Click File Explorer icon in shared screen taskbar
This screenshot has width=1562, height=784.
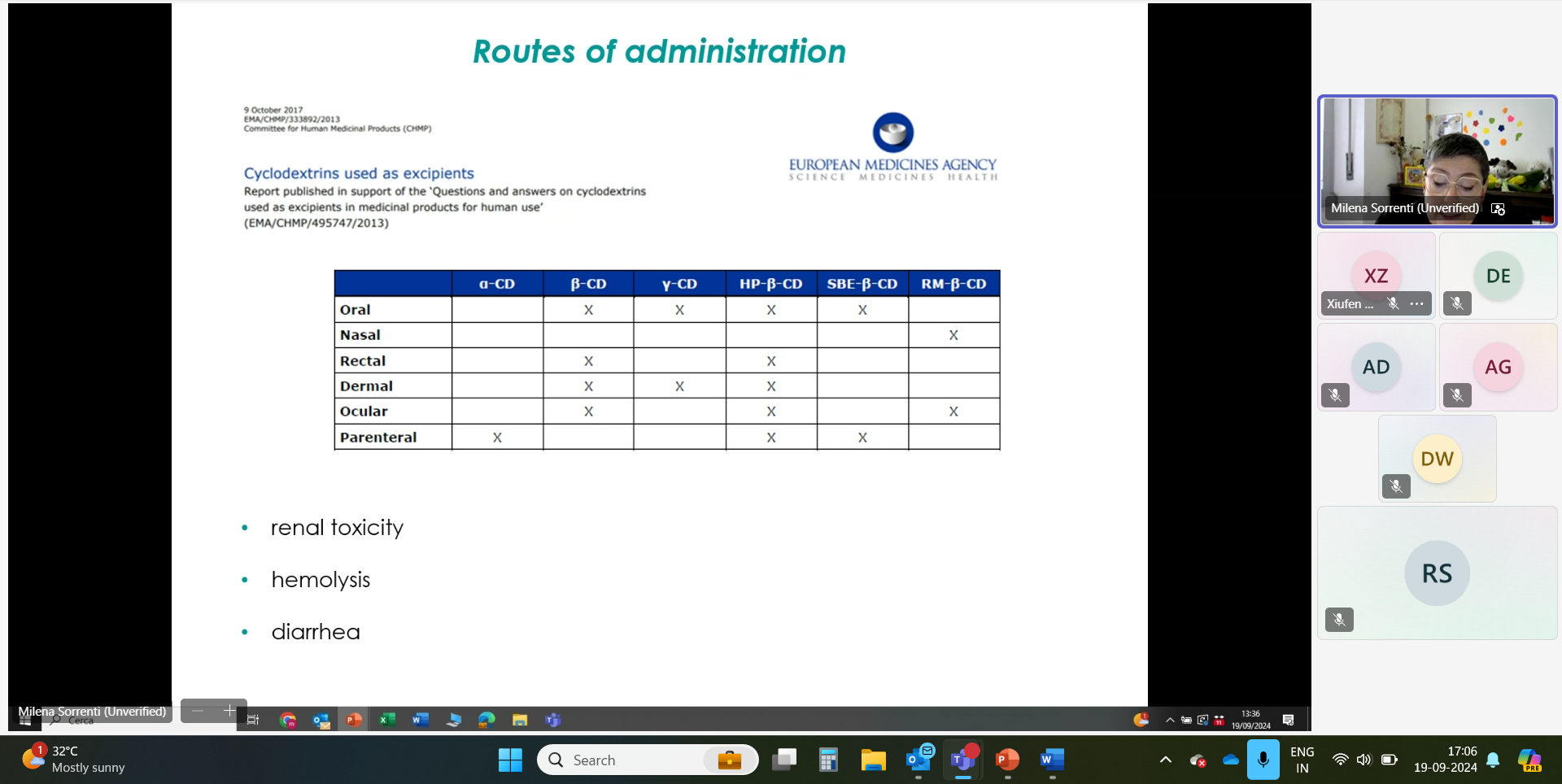520,720
